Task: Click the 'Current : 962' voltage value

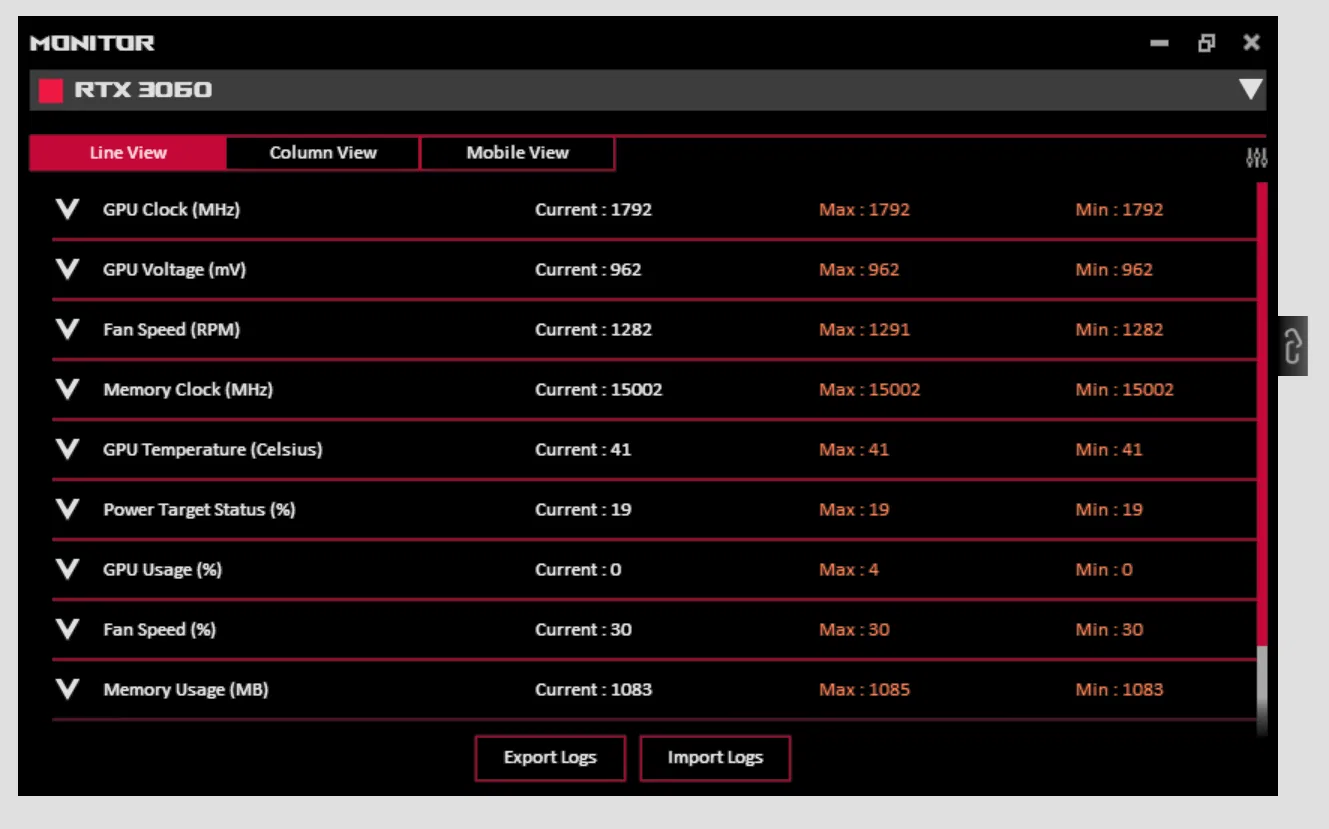Action: 588,270
